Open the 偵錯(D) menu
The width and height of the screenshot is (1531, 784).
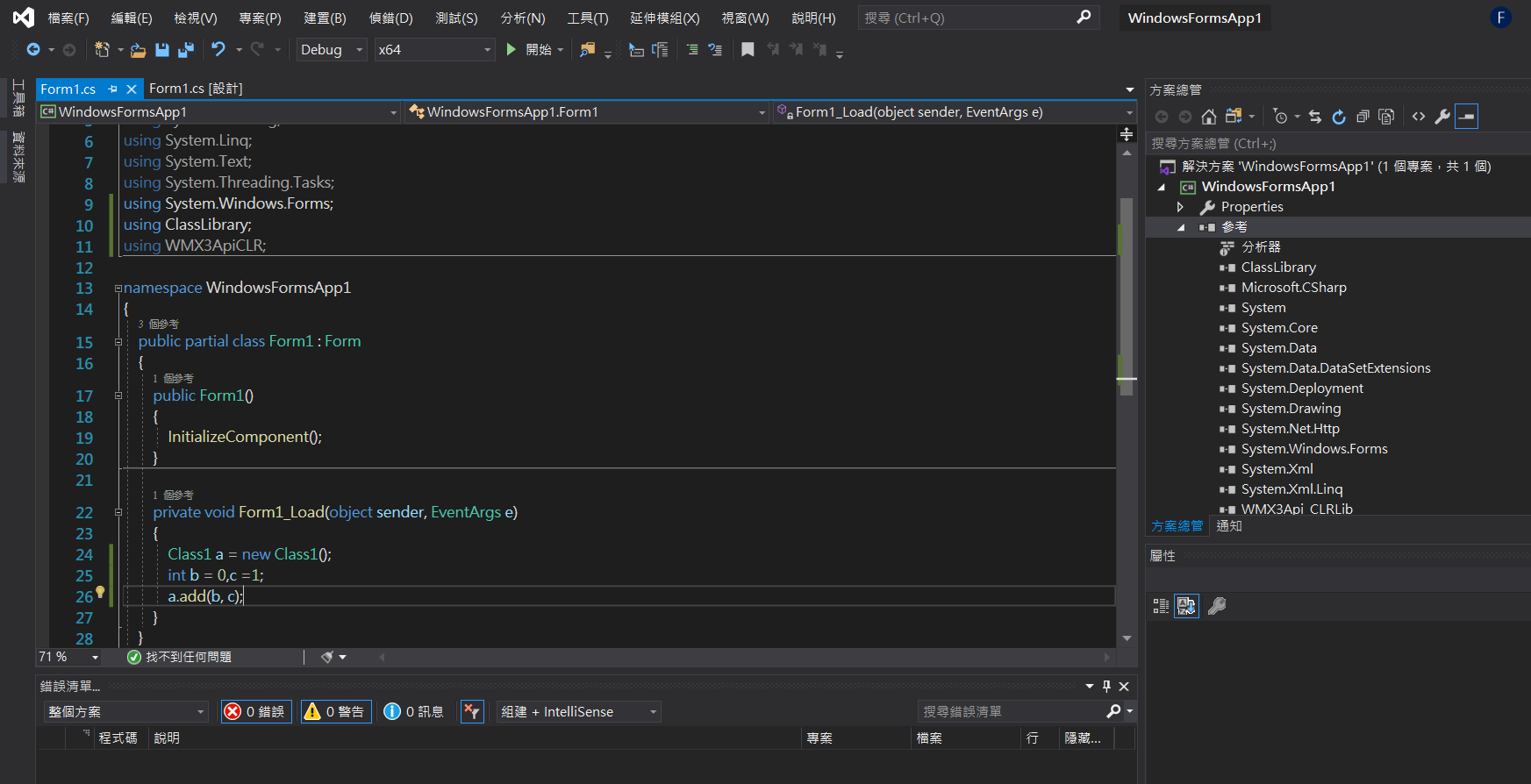(390, 18)
